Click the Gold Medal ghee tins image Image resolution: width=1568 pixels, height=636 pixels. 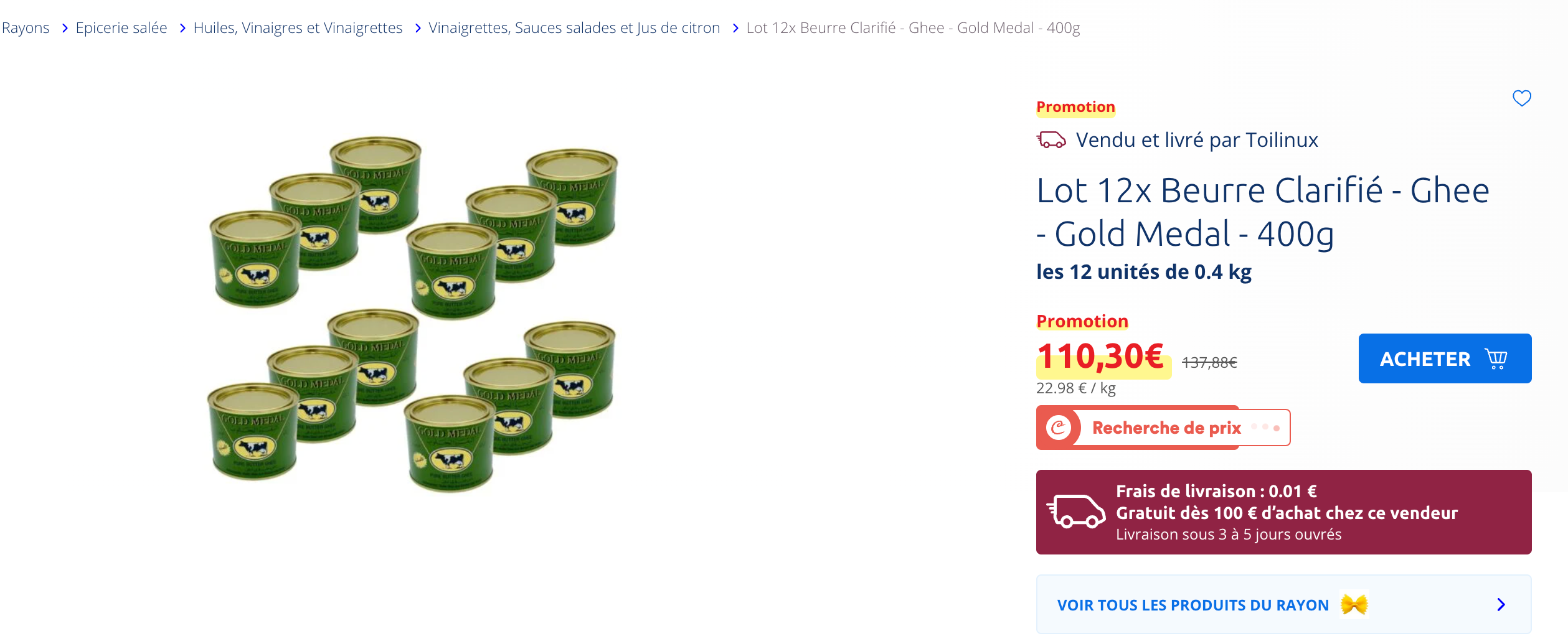(x=413, y=313)
